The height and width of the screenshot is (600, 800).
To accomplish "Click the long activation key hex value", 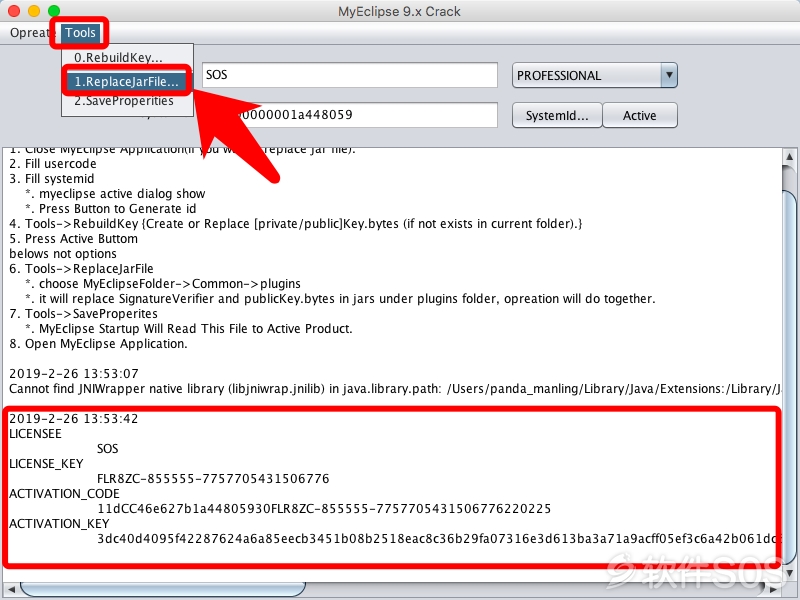I will click(x=439, y=539).
